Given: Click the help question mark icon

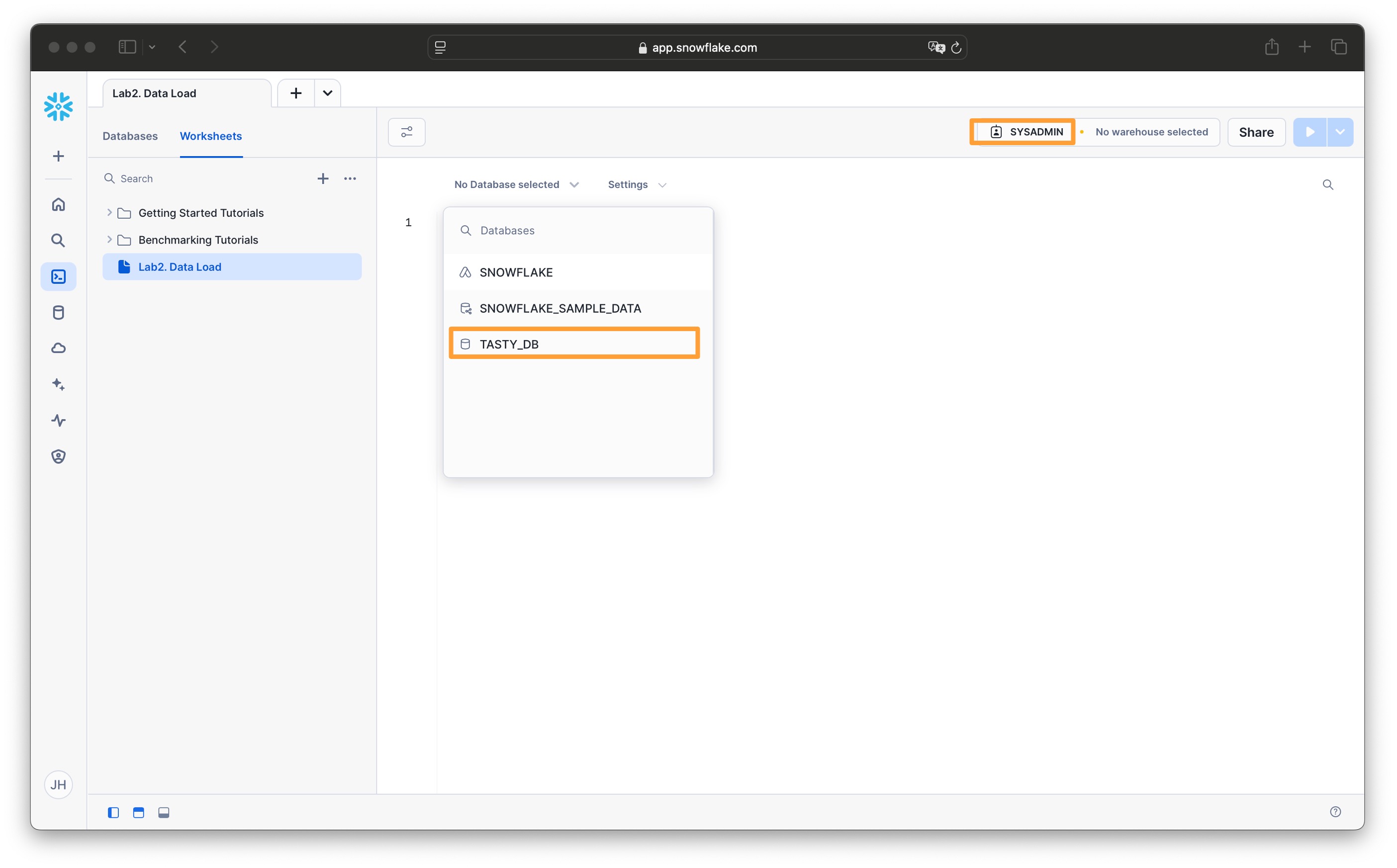Looking at the screenshot, I should click(1335, 811).
